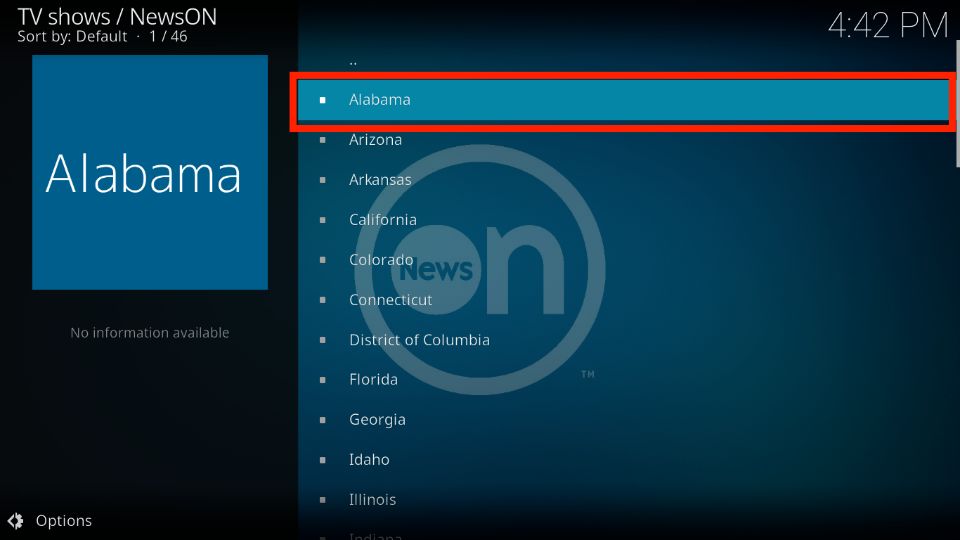The width and height of the screenshot is (960, 540).
Task: Click the square bullet beside Arizona
Action: [x=323, y=140]
